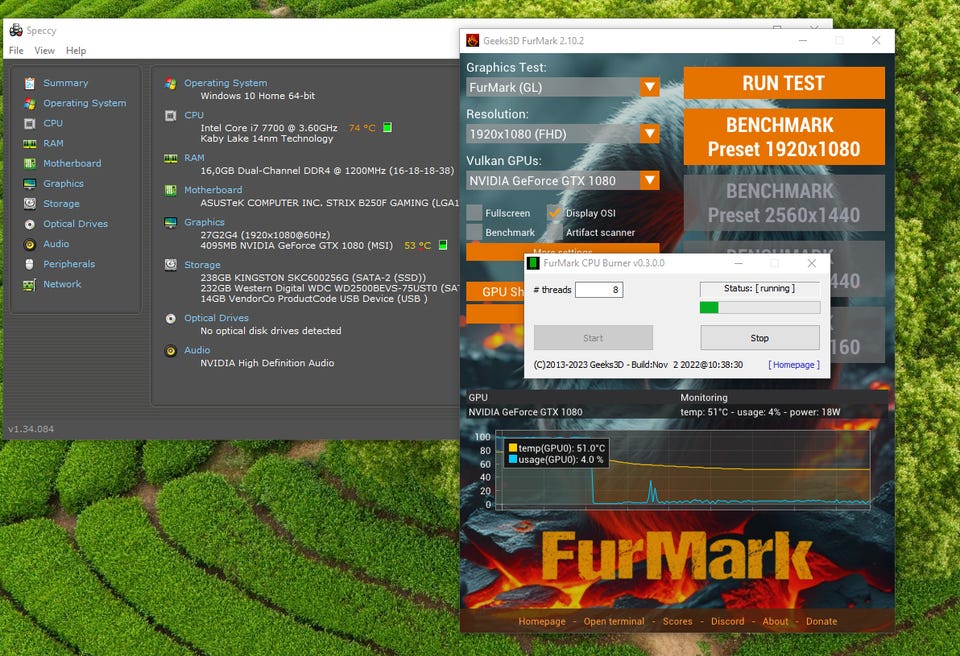Select Summary in Speccy navigation
This screenshot has width=960, height=656.
(x=66, y=83)
